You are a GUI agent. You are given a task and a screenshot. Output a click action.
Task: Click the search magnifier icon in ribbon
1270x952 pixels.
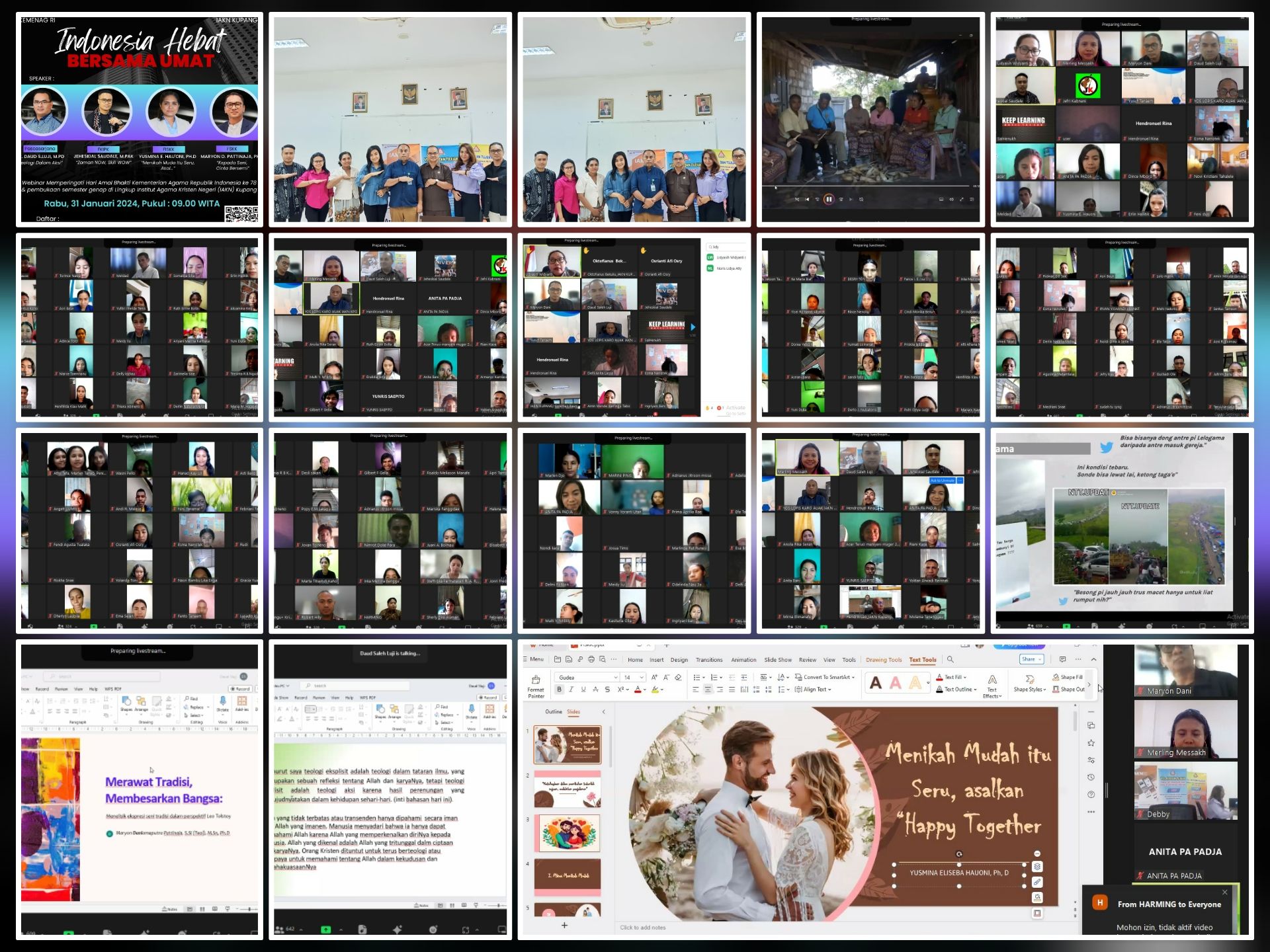(x=951, y=659)
